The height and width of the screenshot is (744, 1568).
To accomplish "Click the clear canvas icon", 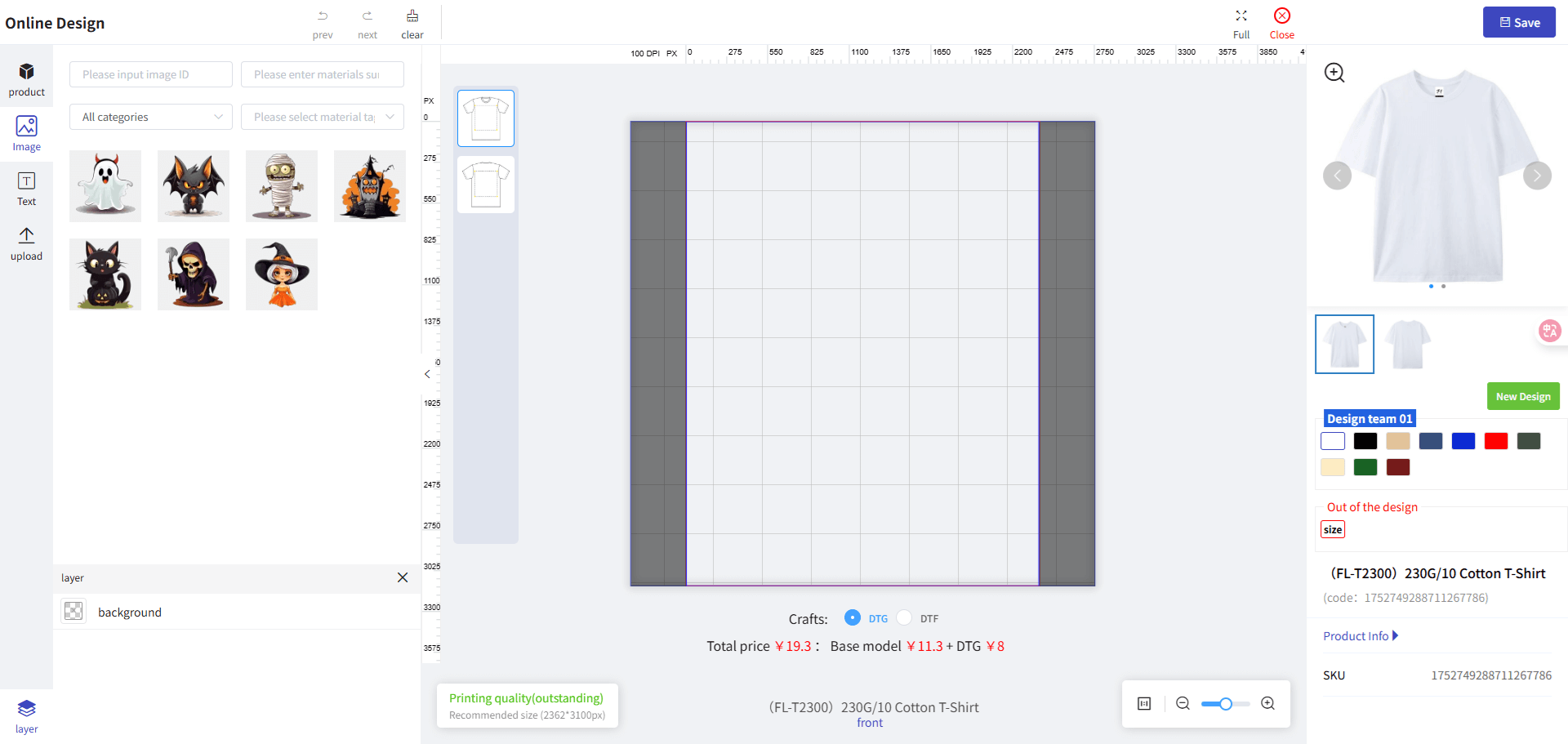I will [x=412, y=17].
